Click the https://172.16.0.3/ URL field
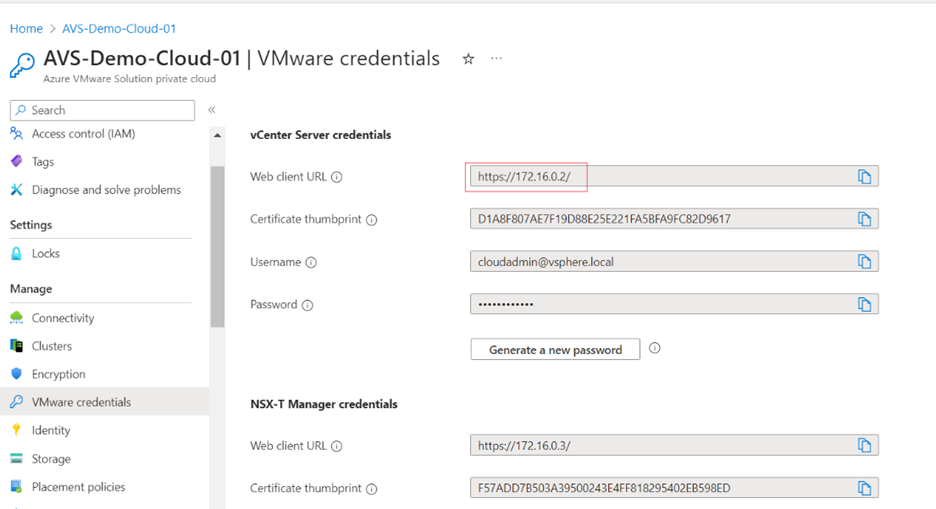This screenshot has width=936, height=509. coord(674,445)
